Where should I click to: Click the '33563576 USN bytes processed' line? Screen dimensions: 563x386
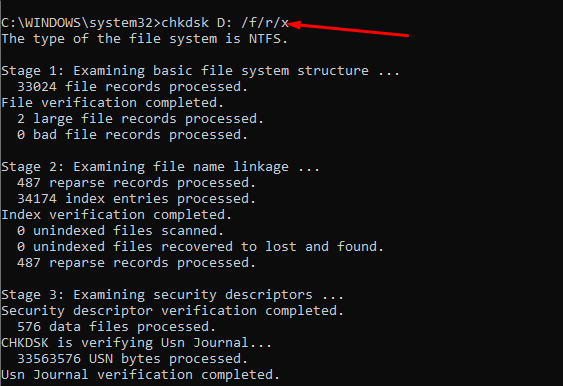coord(132,359)
